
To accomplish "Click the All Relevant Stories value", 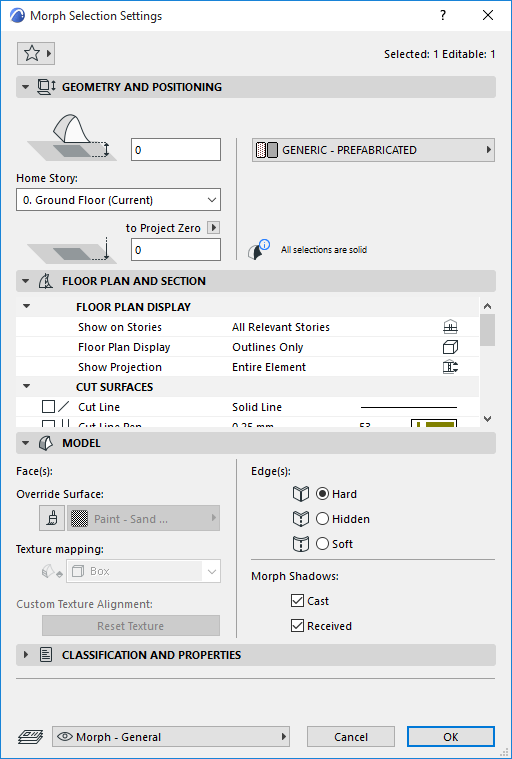I will [x=281, y=327].
